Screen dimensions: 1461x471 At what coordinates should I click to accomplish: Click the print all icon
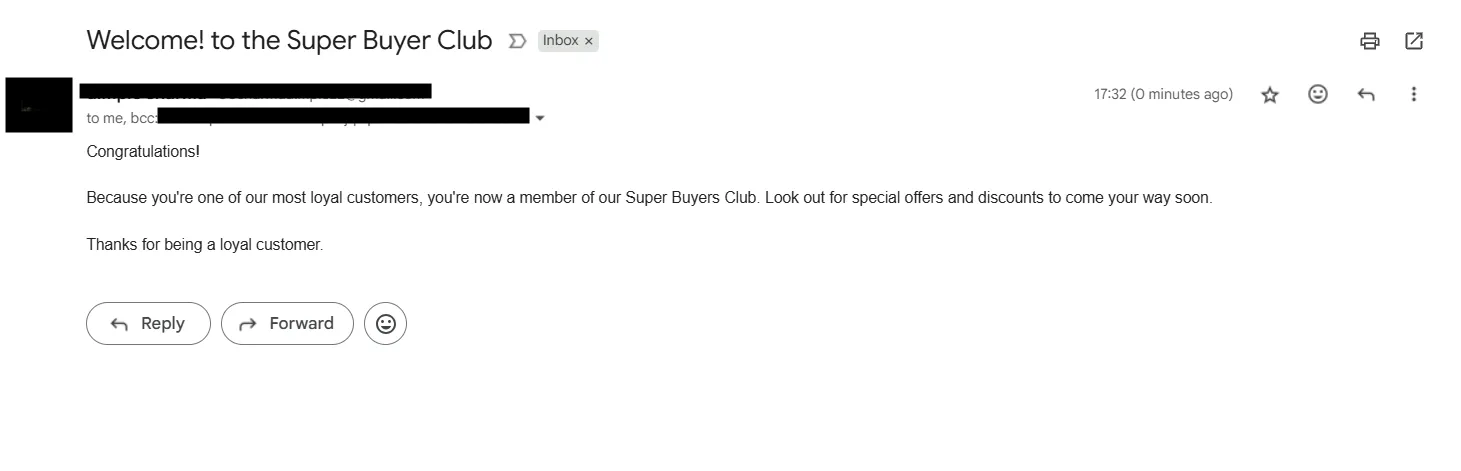coord(1370,41)
